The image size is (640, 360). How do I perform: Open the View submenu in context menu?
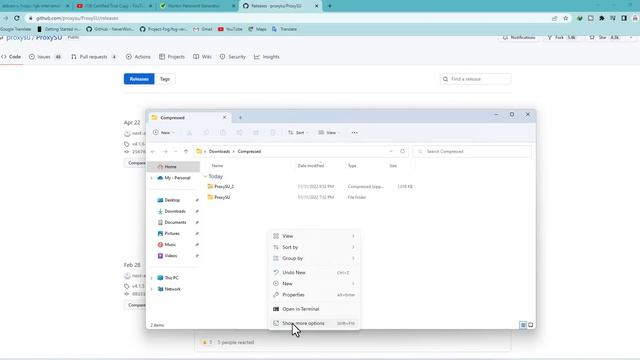[x=313, y=236]
